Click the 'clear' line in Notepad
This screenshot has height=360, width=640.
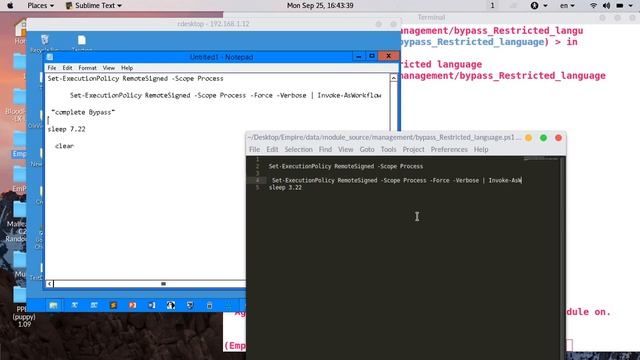tap(64, 146)
